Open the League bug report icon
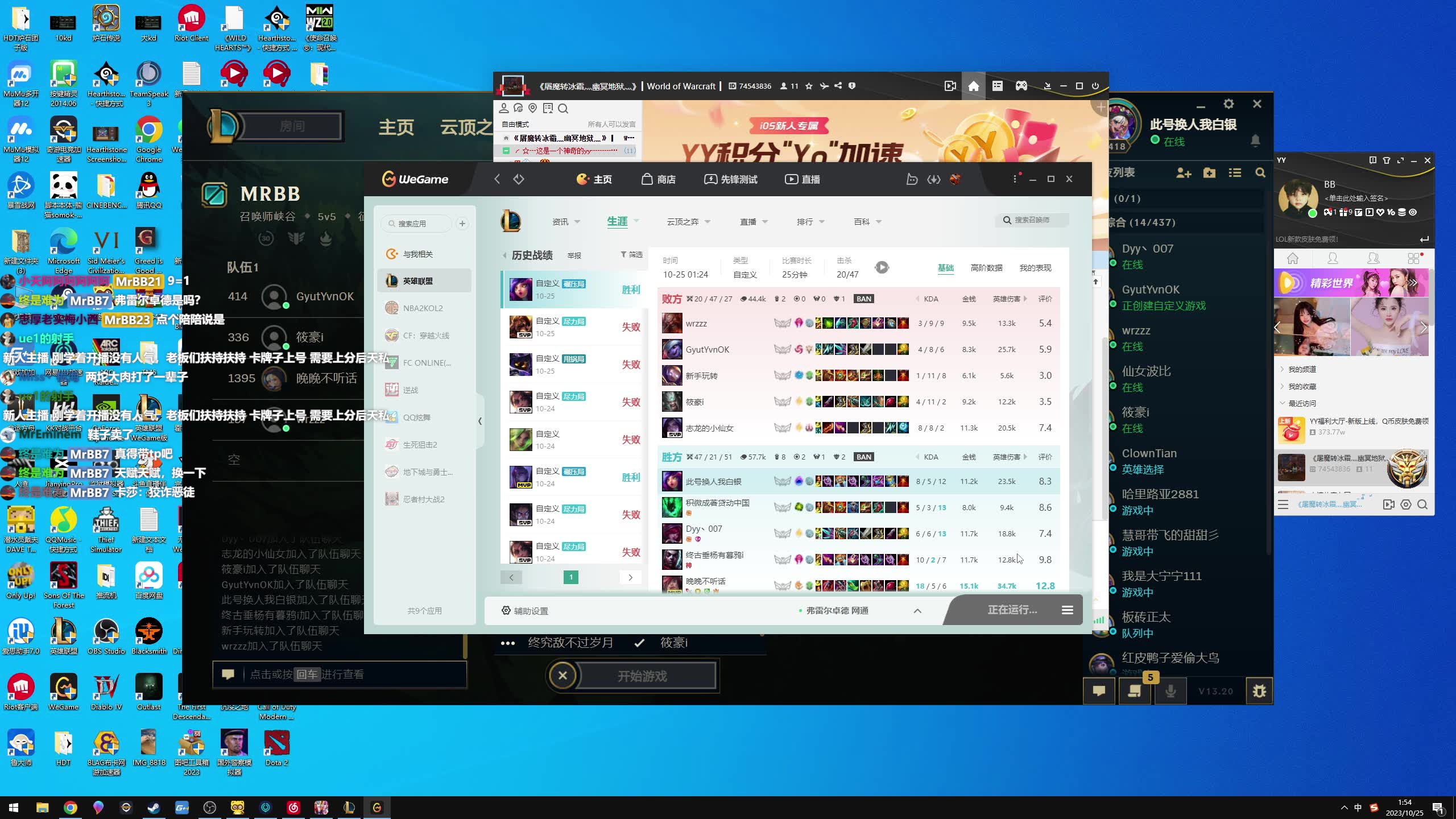This screenshot has width=1456, height=819. click(1259, 691)
